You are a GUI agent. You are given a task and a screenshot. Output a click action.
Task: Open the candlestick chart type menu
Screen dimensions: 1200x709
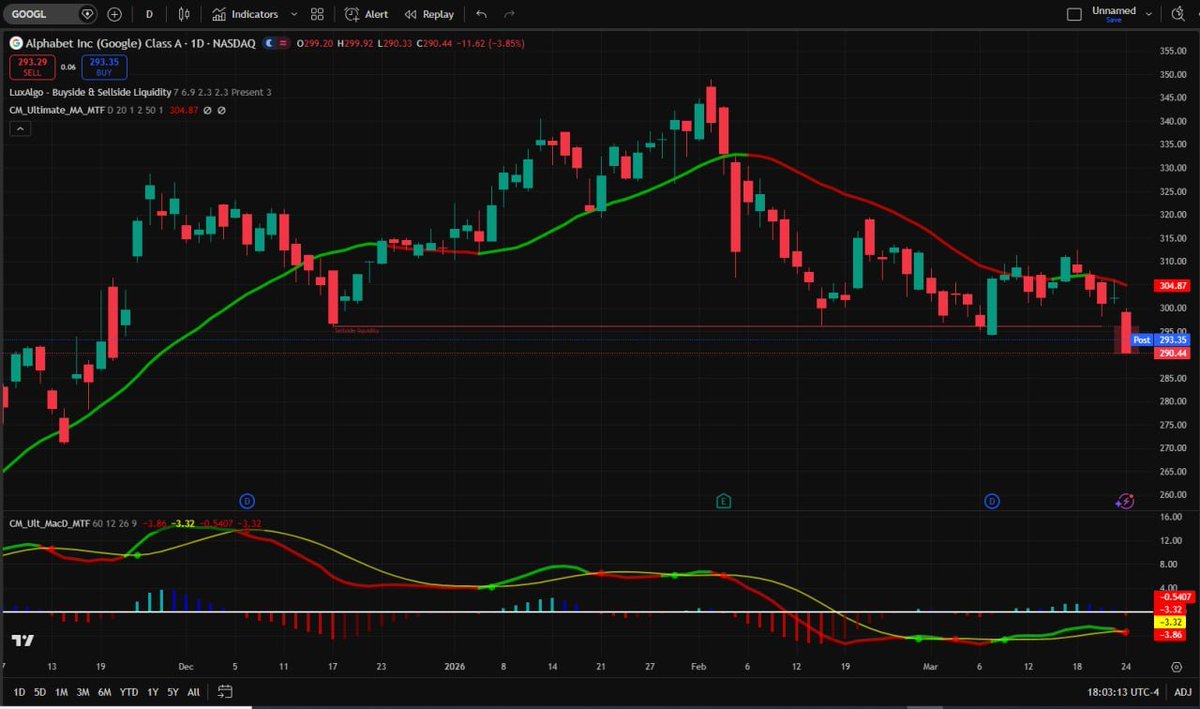[x=183, y=14]
